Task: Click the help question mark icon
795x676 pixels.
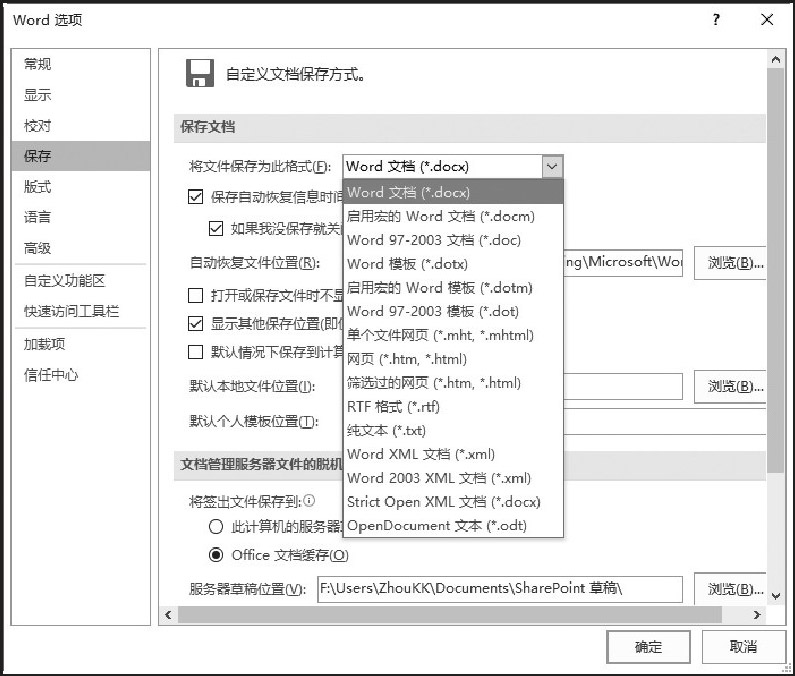Action: (715, 20)
